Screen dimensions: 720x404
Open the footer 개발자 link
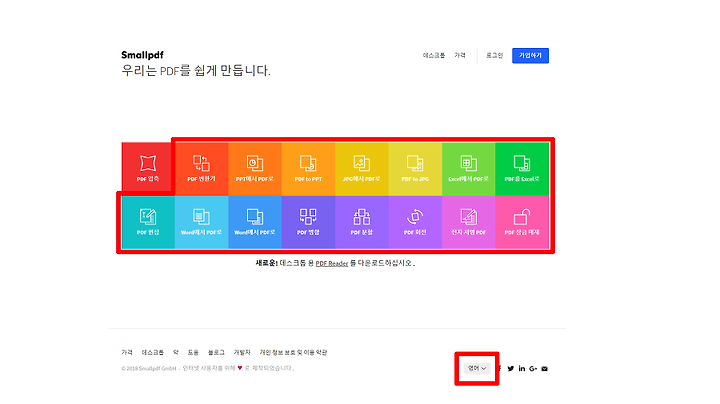242,352
